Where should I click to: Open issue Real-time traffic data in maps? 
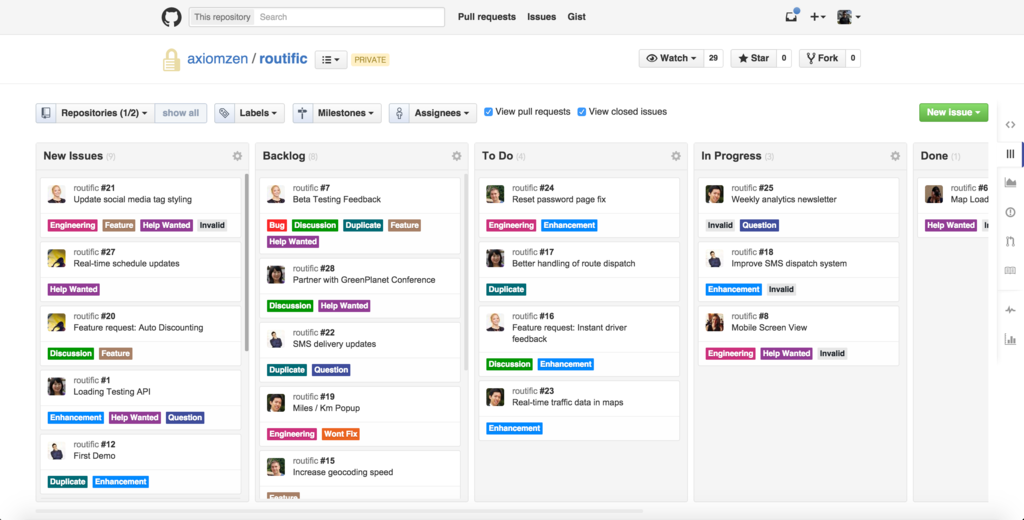point(568,403)
